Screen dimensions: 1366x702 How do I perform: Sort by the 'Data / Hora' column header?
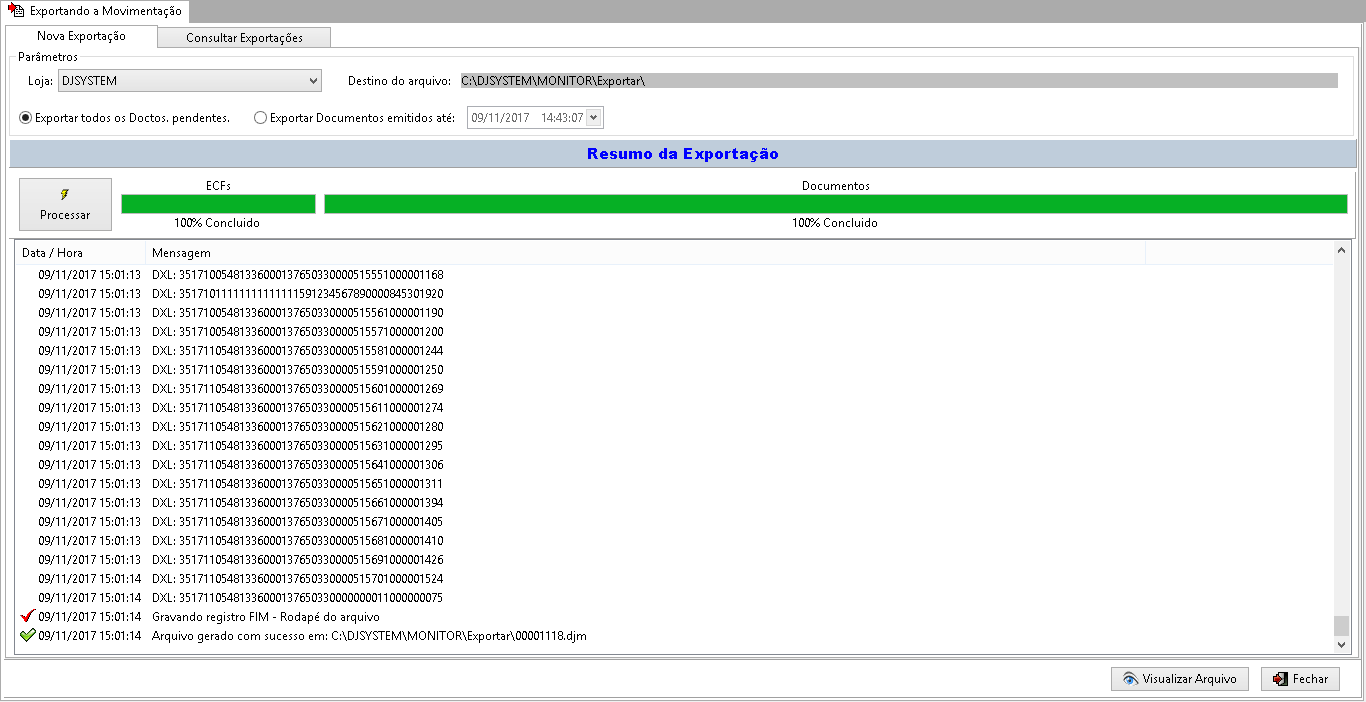click(x=80, y=253)
